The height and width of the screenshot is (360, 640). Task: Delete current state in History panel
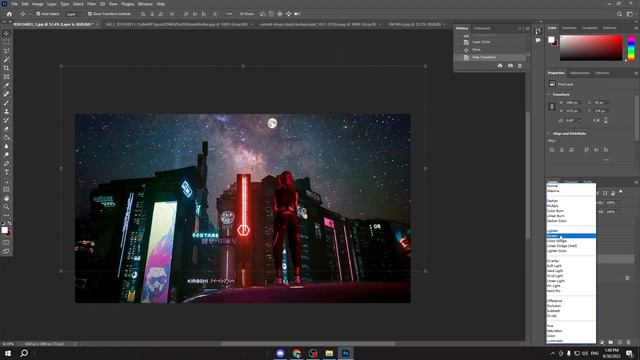(520, 66)
